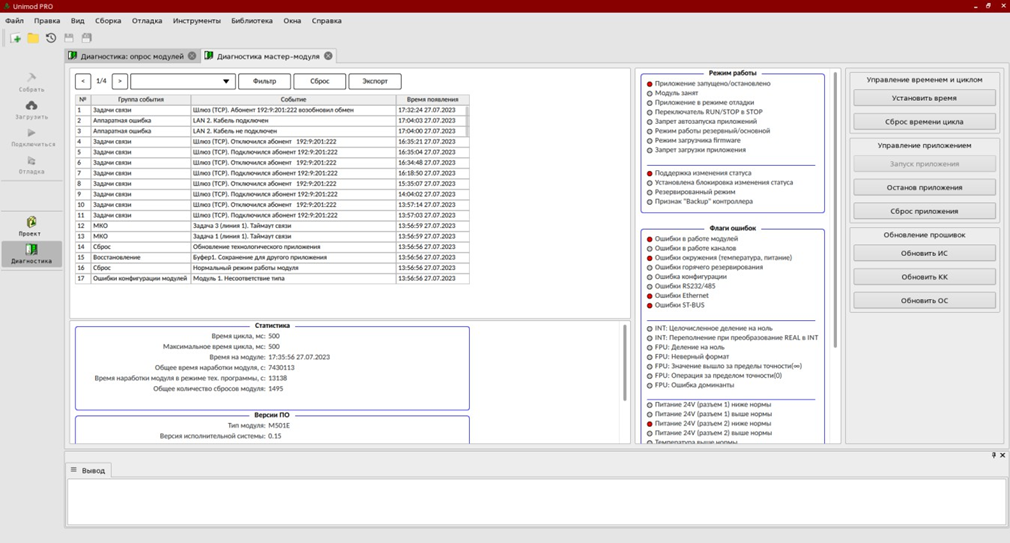
Task: Click the Вывод panel list icon
Action: 73,470
